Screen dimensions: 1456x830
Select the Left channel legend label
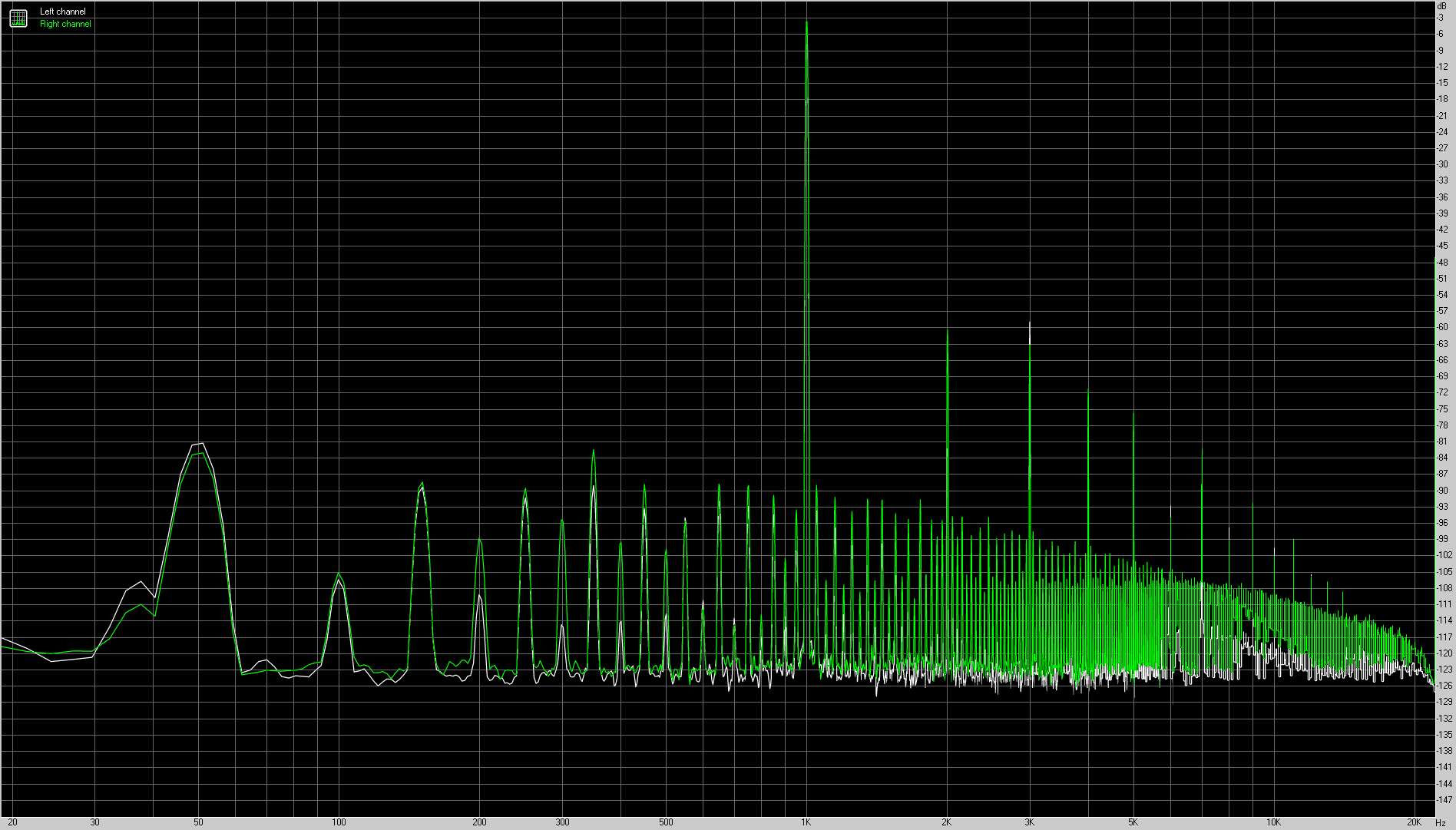63,12
